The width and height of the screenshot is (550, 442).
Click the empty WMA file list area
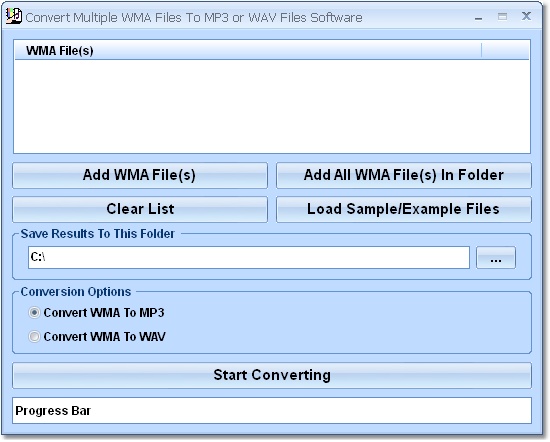point(272,106)
